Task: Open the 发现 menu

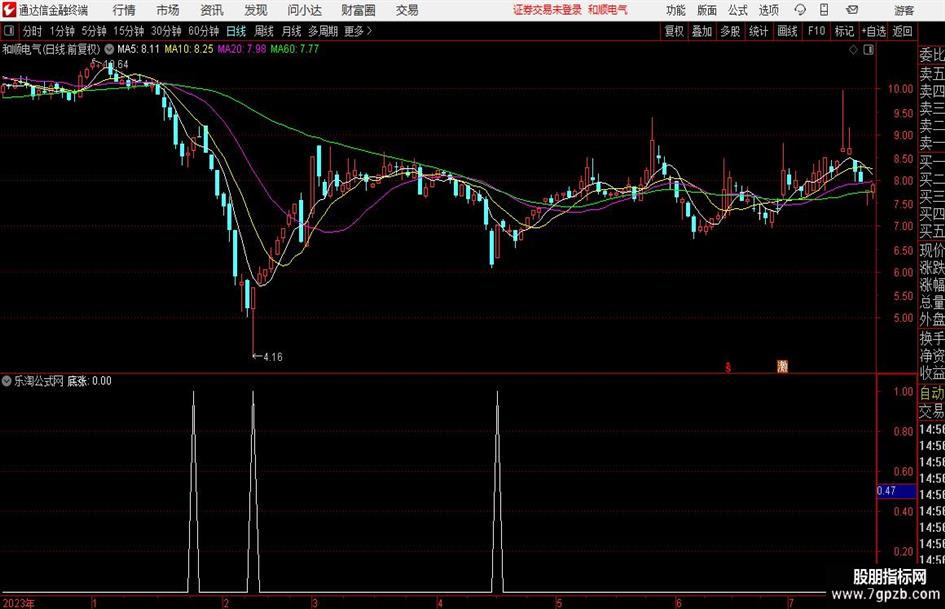Action: [x=256, y=10]
